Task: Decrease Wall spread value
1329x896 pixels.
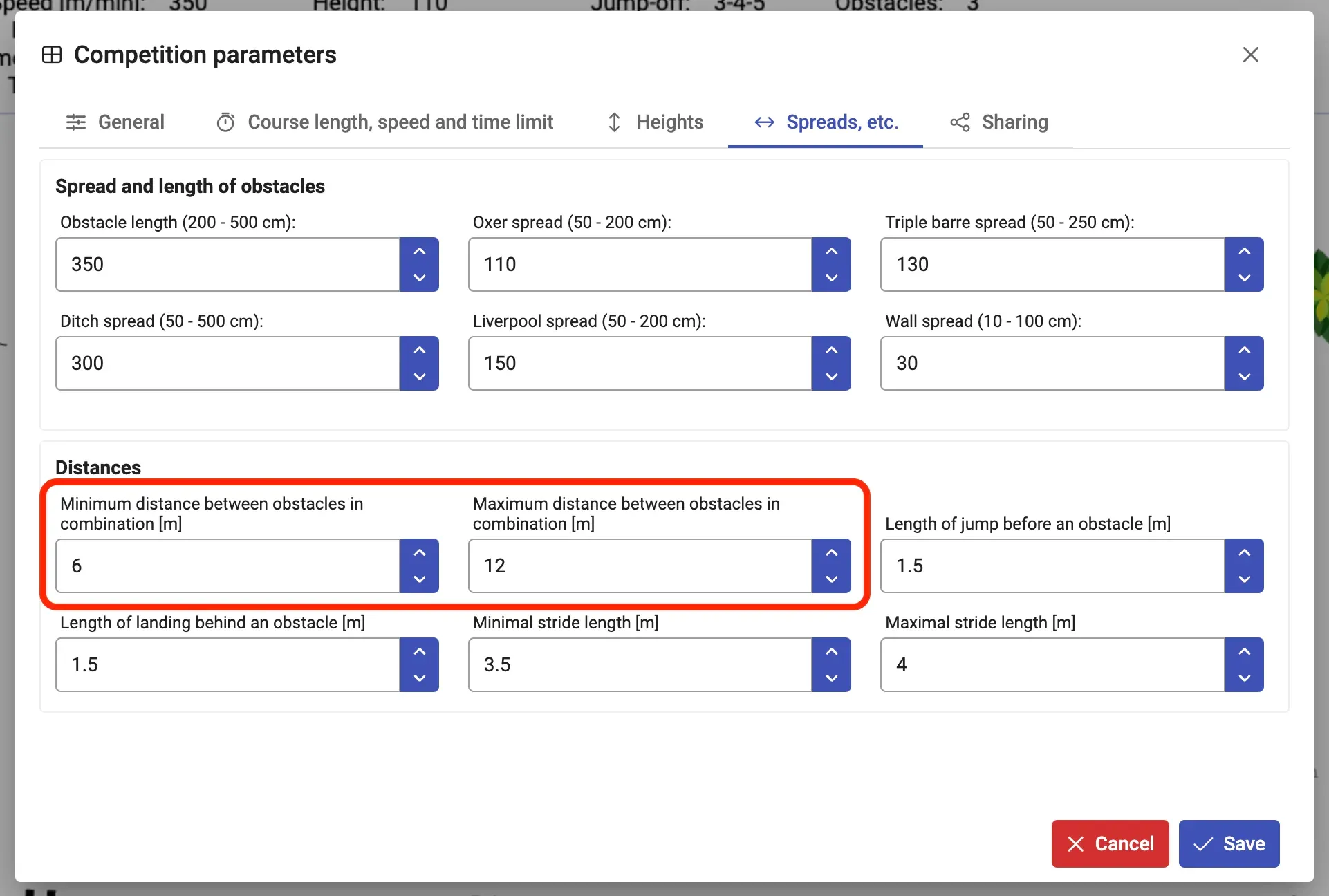Action: pos(1244,377)
